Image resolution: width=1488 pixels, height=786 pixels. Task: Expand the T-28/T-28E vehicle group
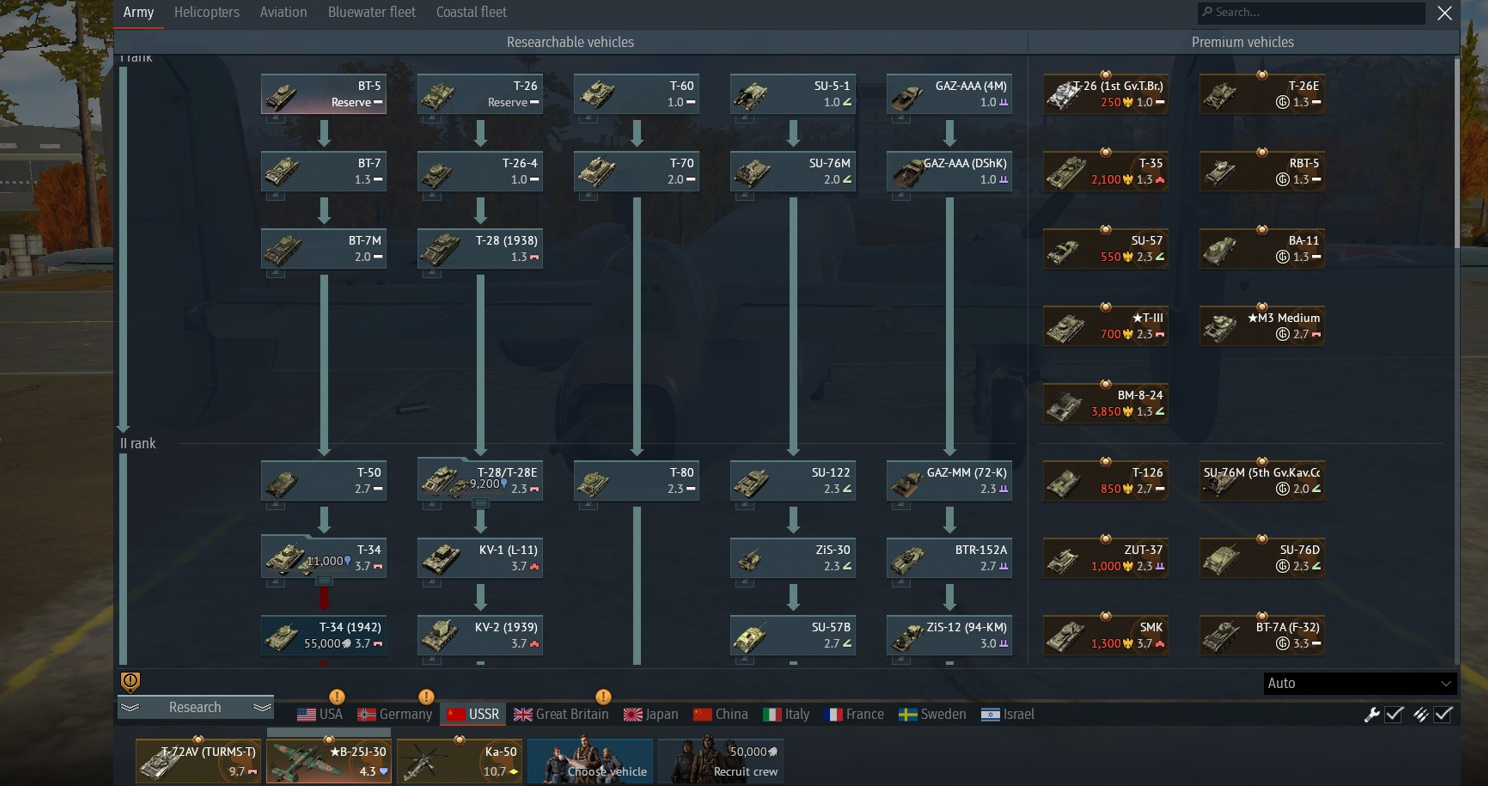[480, 504]
